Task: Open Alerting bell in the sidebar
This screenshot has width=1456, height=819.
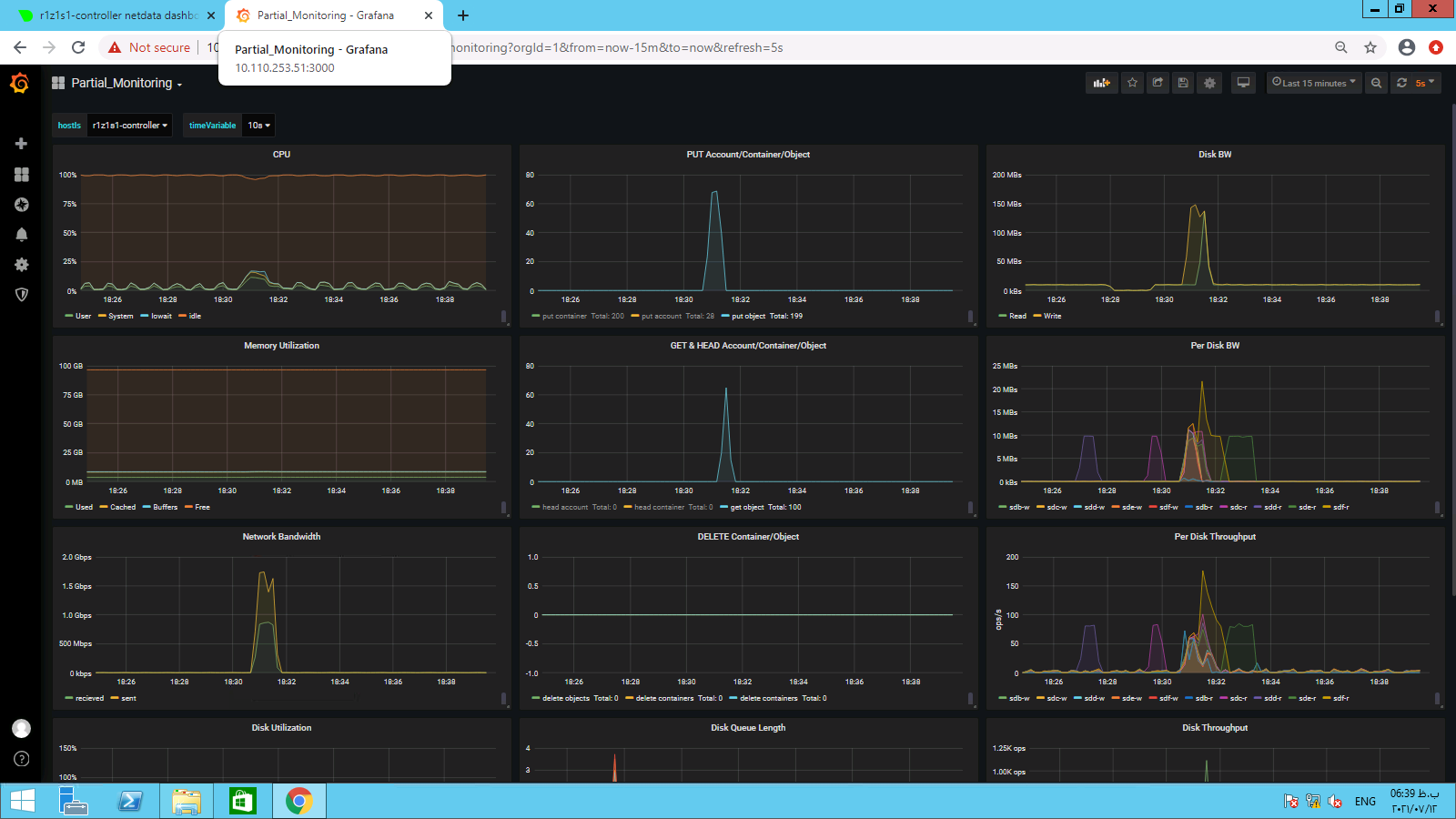Action: point(22,235)
